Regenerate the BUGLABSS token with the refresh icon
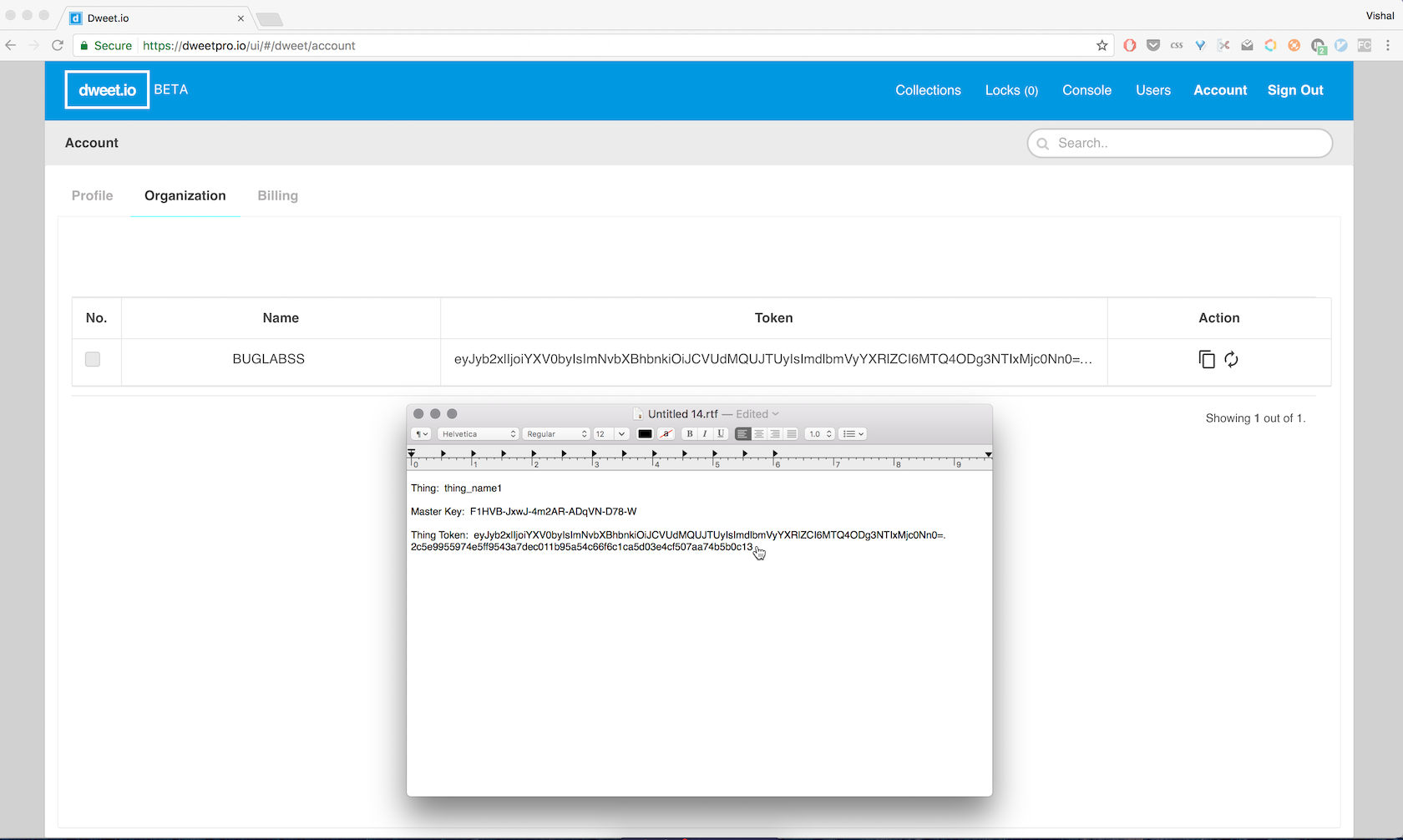This screenshot has width=1403, height=840. pyautogui.click(x=1231, y=359)
